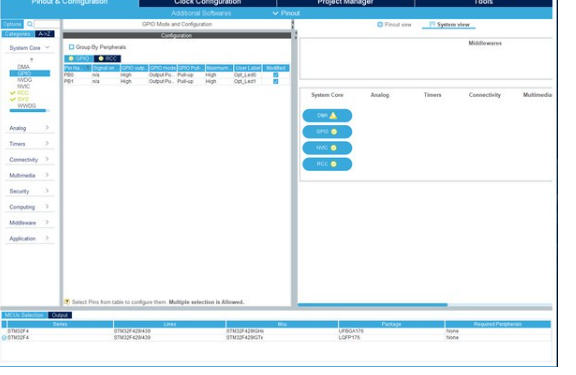The width and height of the screenshot is (576, 375).
Task: Expand the Analog category
Action: tap(29, 128)
